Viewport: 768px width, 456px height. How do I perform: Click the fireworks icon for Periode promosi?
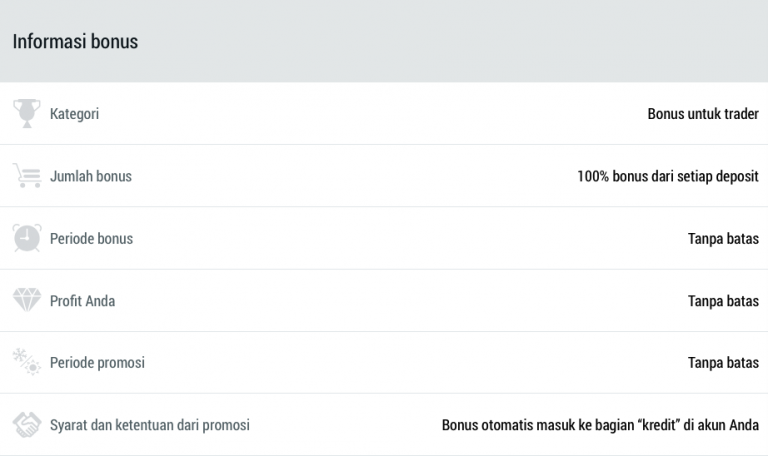26,362
